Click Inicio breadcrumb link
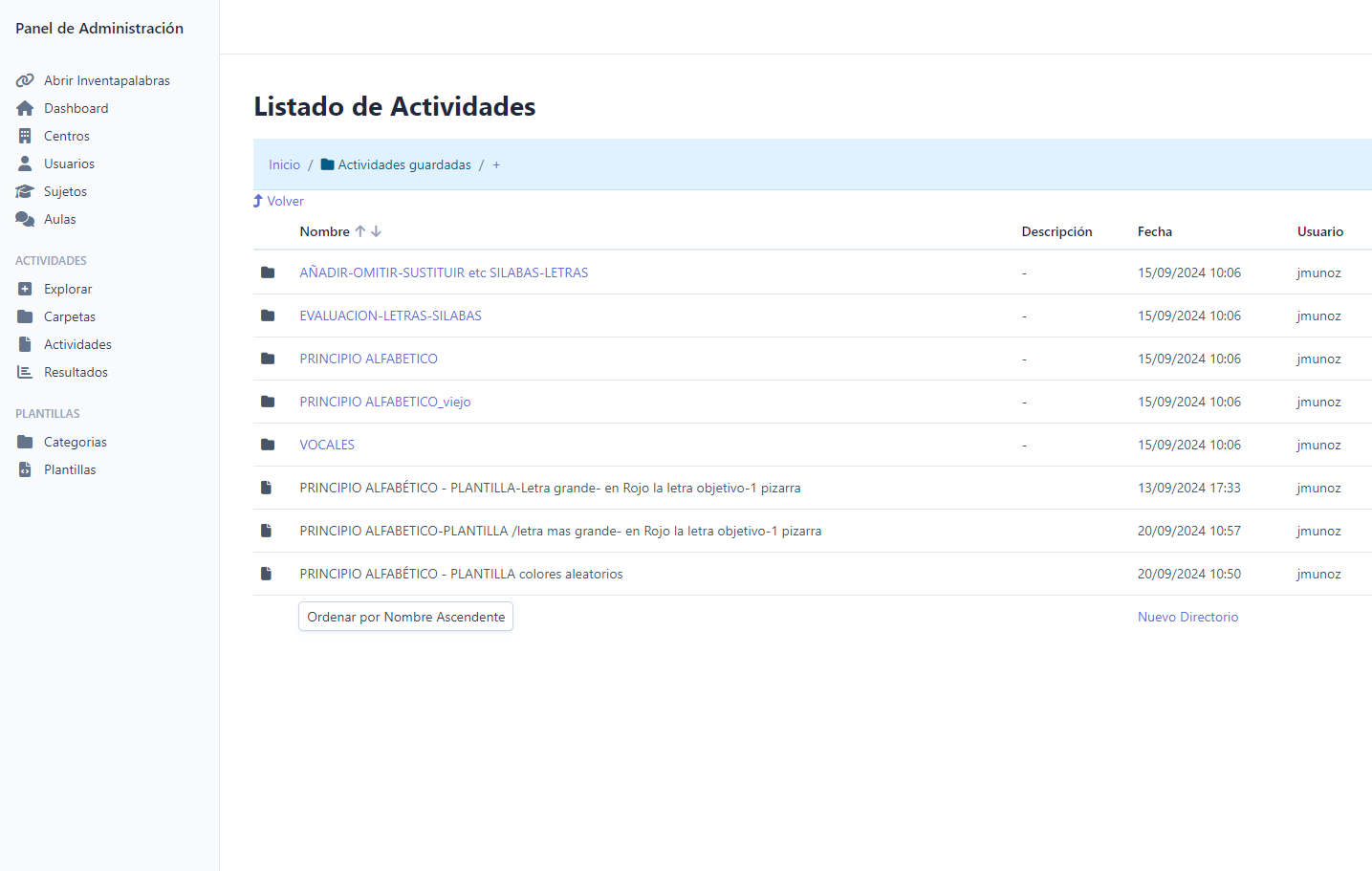The image size is (1372, 871). click(x=284, y=164)
